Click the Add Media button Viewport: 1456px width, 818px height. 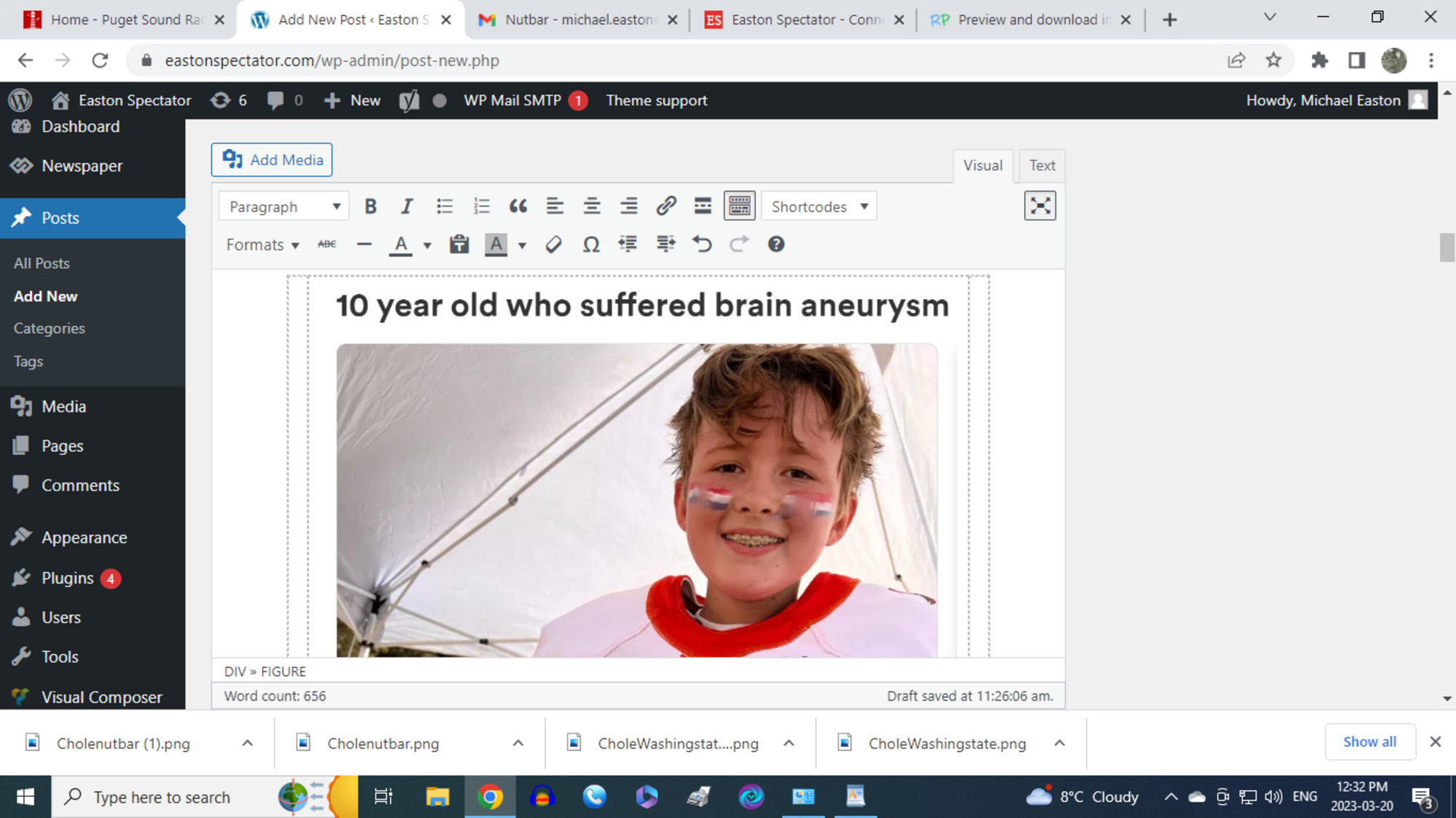point(272,160)
